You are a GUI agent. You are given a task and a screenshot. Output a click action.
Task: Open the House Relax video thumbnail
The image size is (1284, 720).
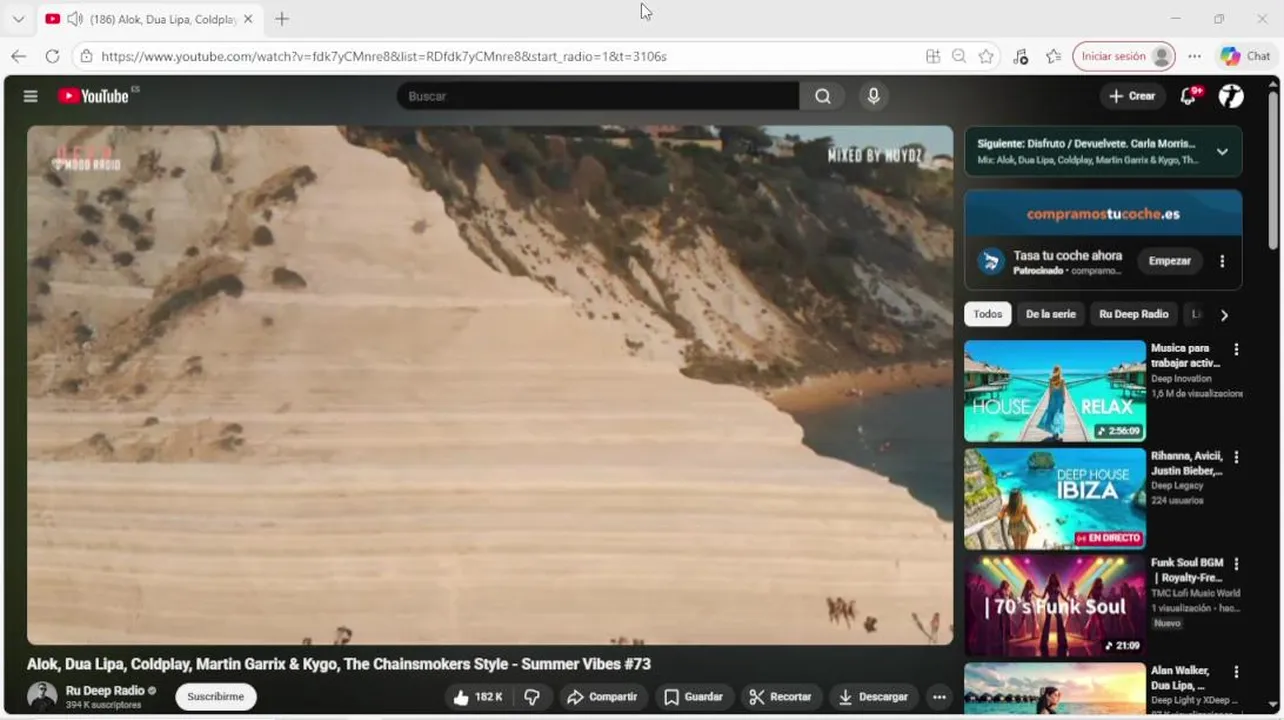tap(1055, 391)
